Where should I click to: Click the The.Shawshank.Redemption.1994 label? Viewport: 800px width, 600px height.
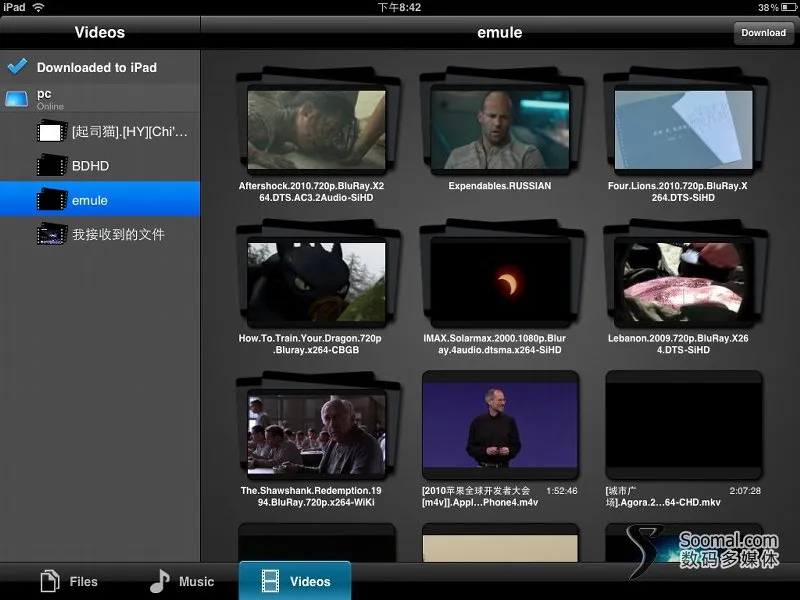click(x=311, y=496)
